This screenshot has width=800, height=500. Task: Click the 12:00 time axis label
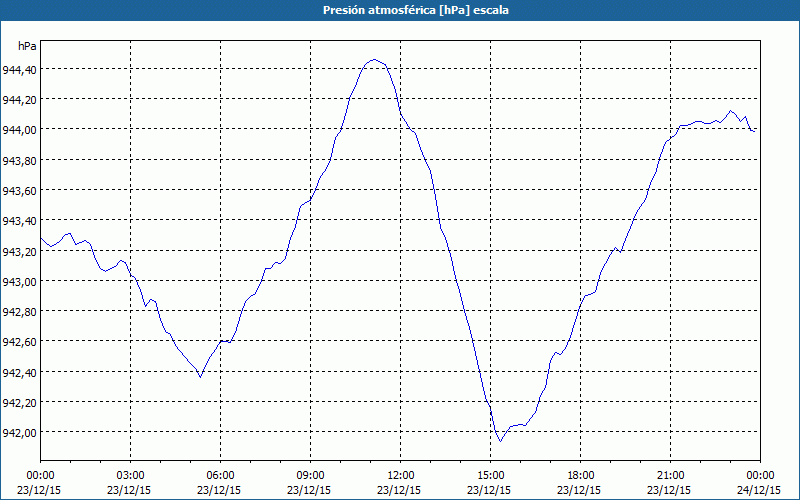coord(401,476)
